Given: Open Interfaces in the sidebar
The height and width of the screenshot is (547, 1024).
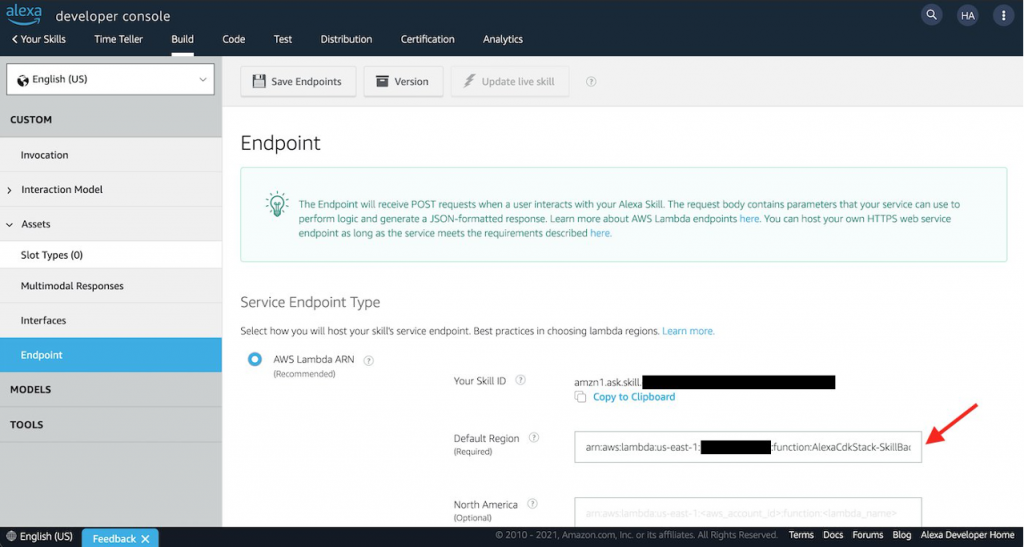Looking at the screenshot, I should [111, 320].
